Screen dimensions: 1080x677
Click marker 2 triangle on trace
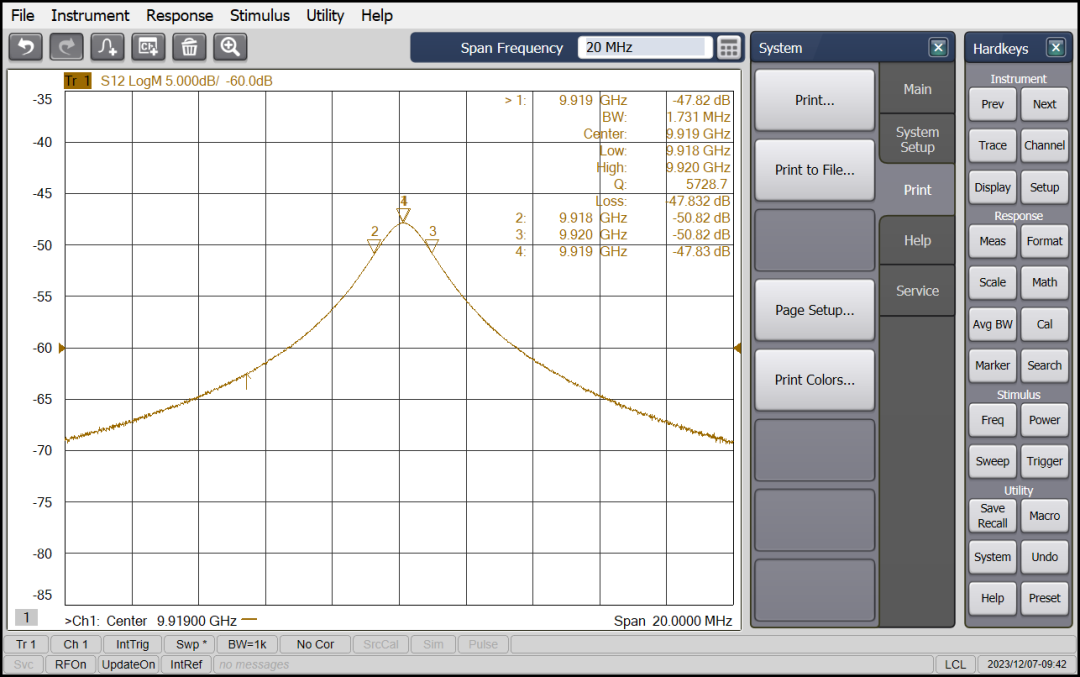tap(374, 245)
